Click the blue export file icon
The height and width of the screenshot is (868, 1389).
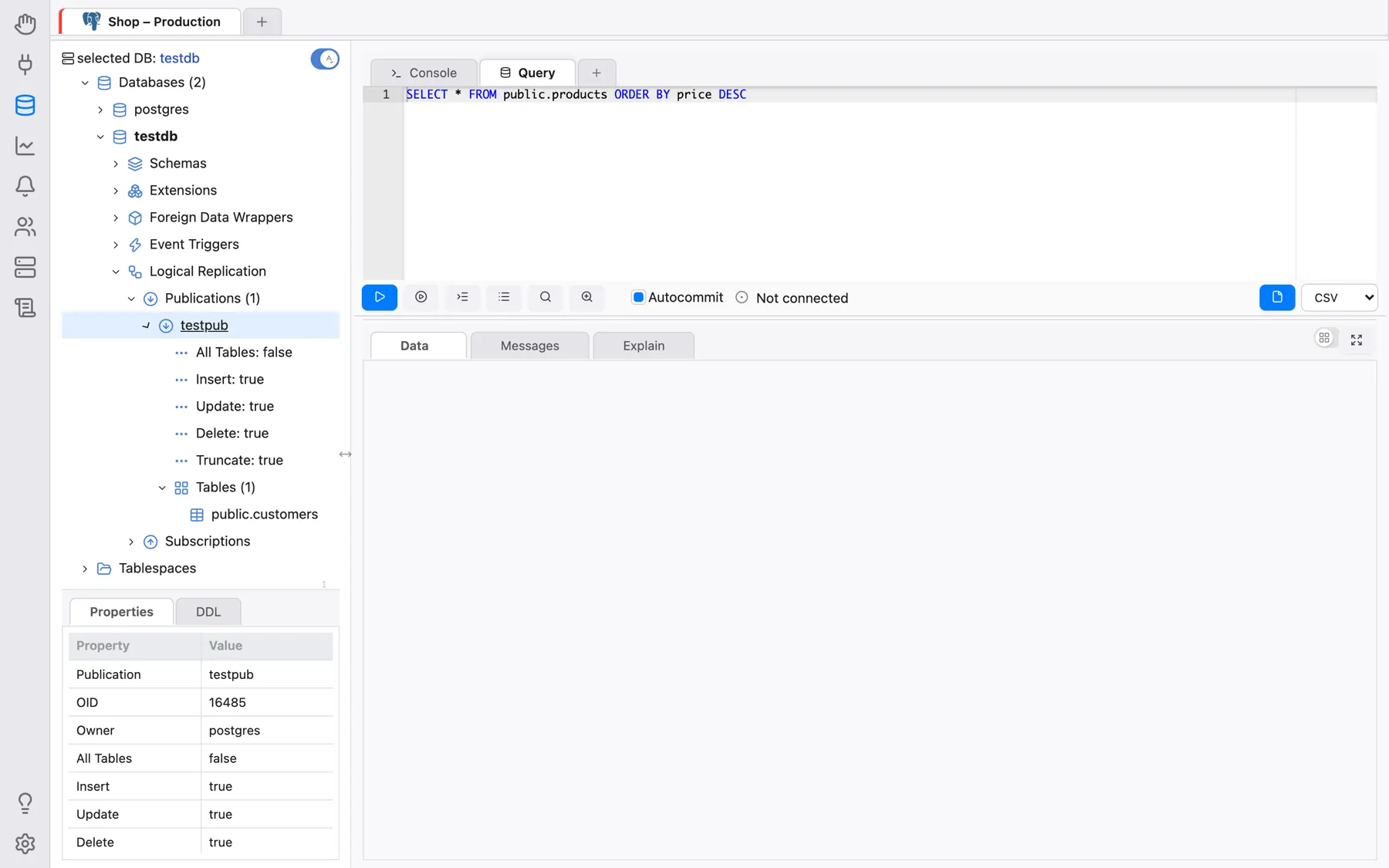click(1277, 297)
